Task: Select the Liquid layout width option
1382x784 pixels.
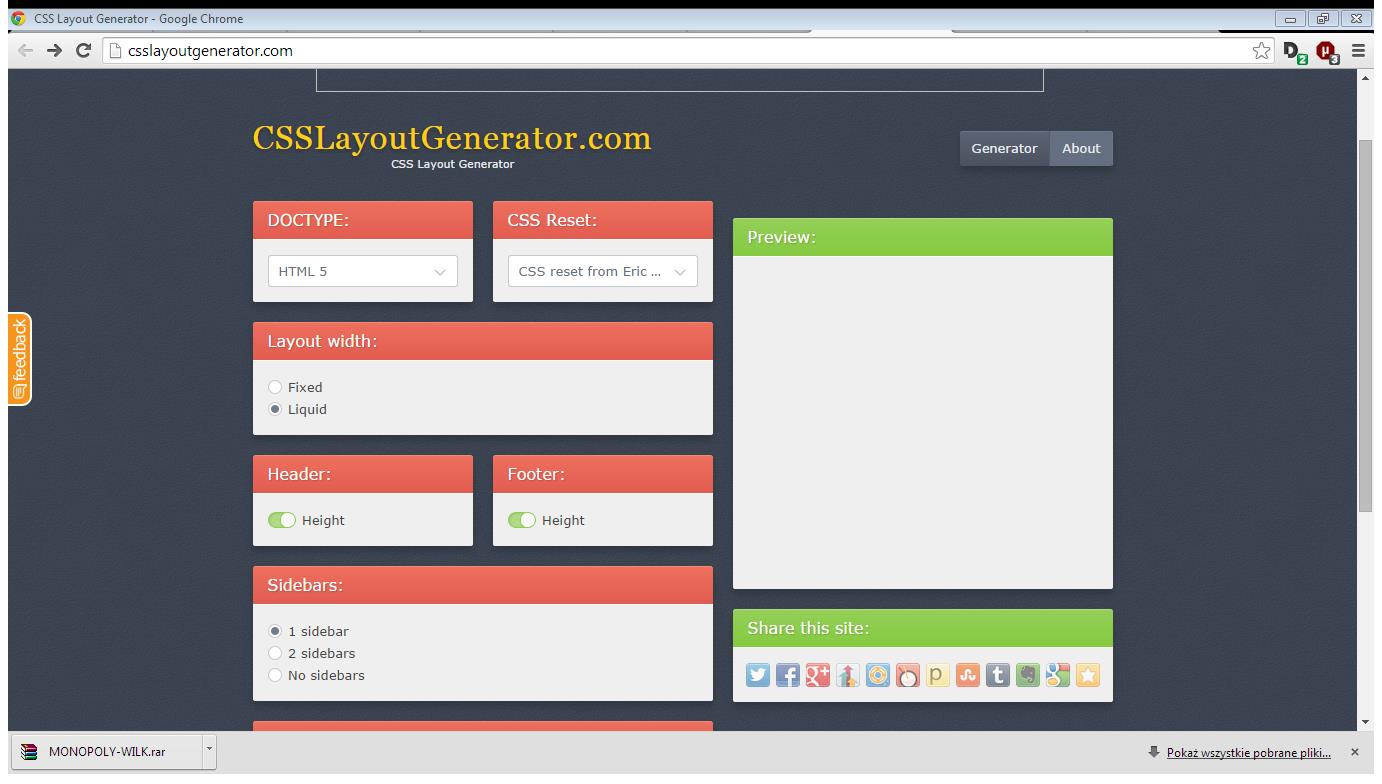Action: pos(275,409)
